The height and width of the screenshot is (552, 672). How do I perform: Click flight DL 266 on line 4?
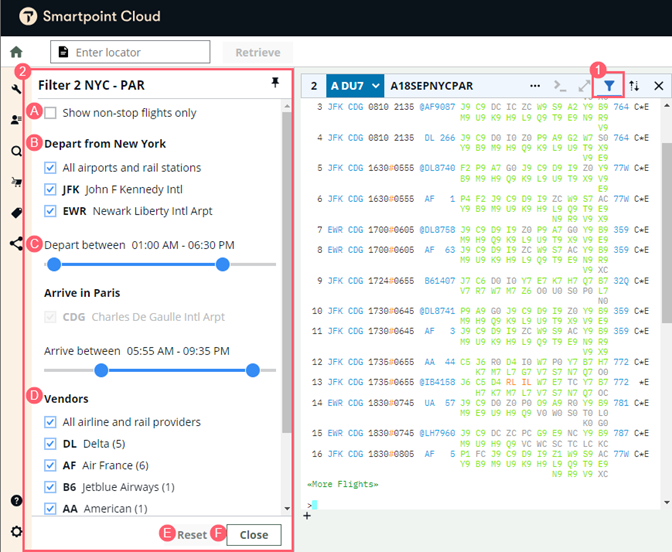(440, 138)
